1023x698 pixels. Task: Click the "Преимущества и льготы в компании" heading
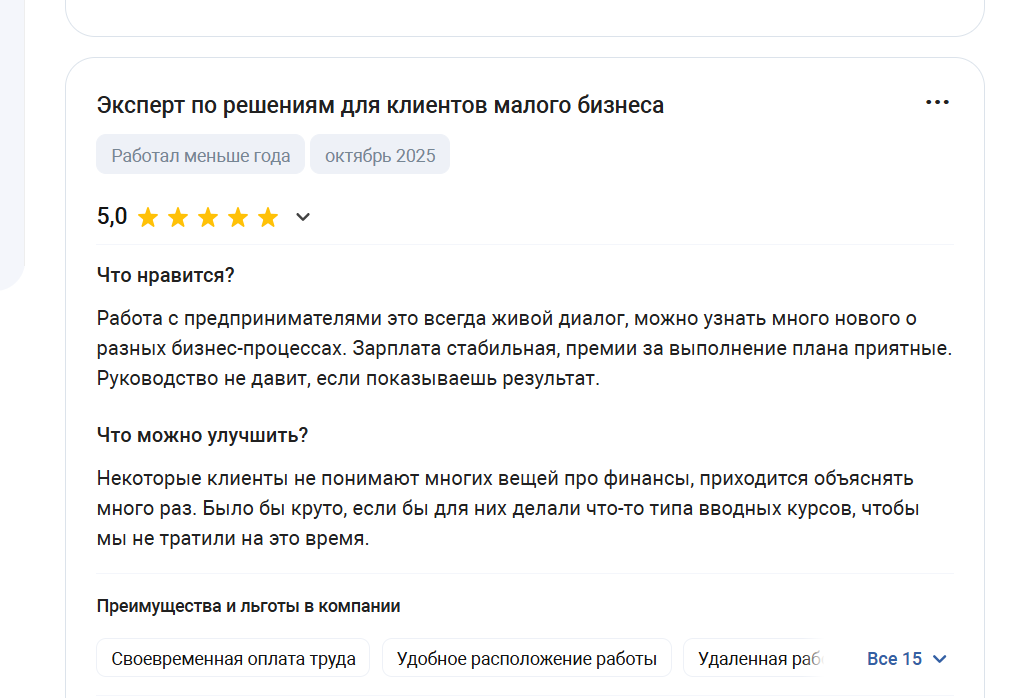pyautogui.click(x=249, y=606)
